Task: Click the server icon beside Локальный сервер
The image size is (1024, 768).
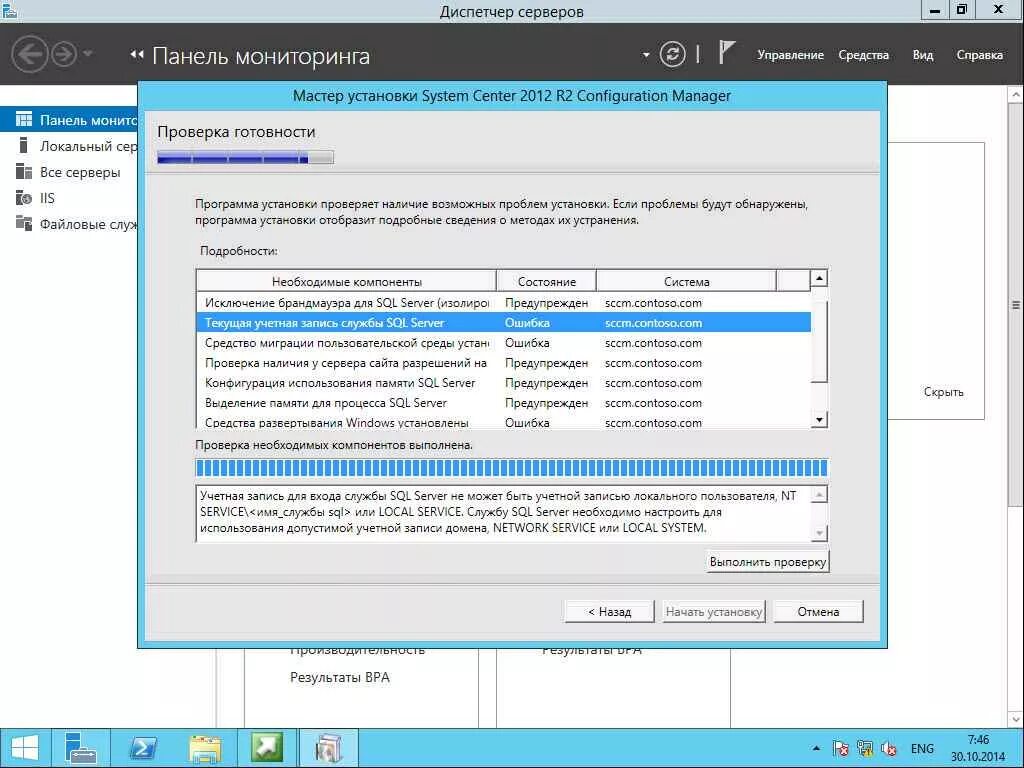Action: pyautogui.click(x=24, y=145)
